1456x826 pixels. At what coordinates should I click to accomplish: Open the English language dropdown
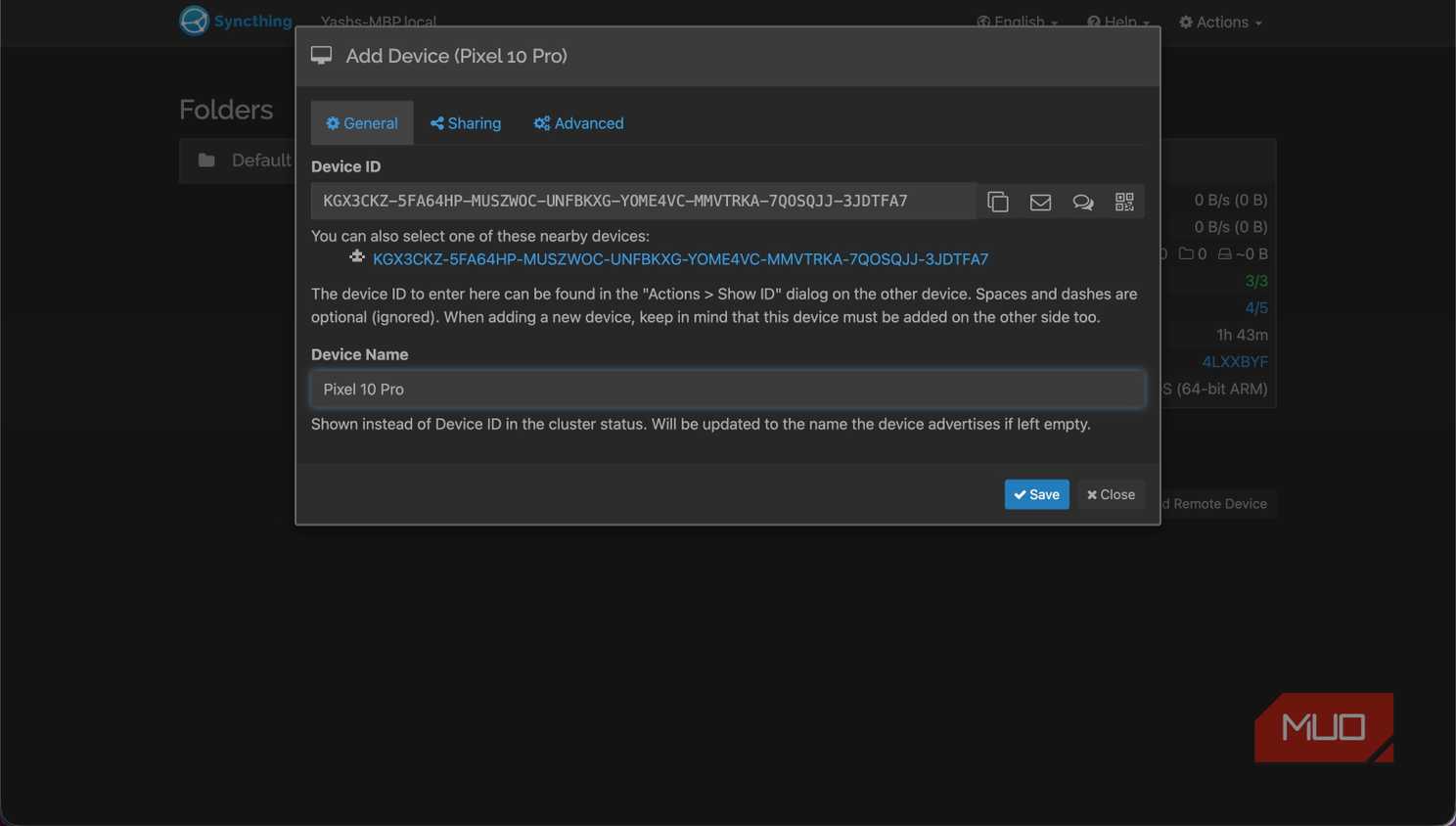click(1018, 22)
